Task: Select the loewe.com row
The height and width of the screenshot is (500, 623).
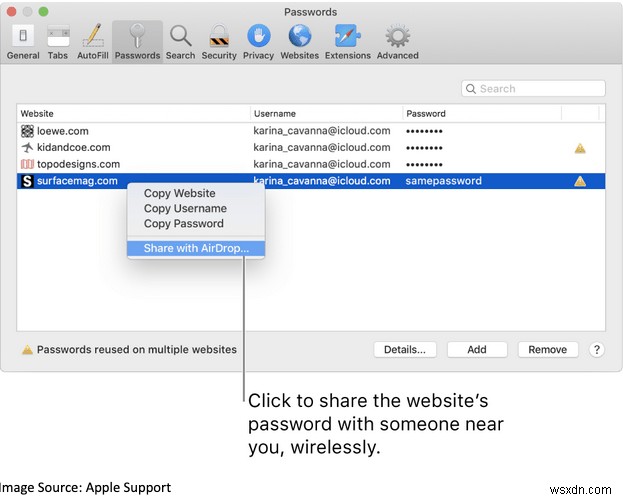Action: pyautogui.click(x=311, y=131)
